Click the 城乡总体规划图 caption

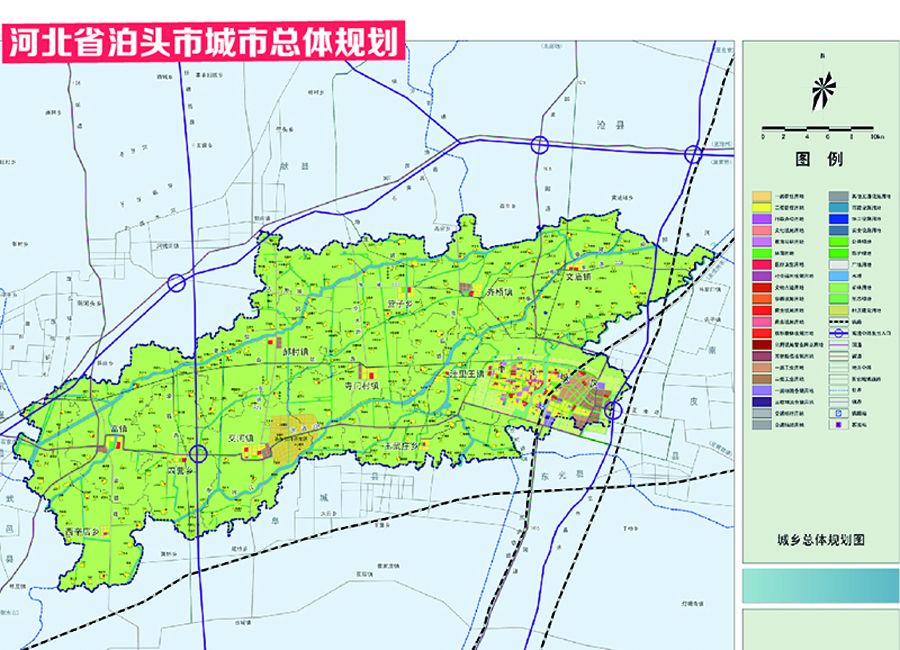click(x=820, y=539)
